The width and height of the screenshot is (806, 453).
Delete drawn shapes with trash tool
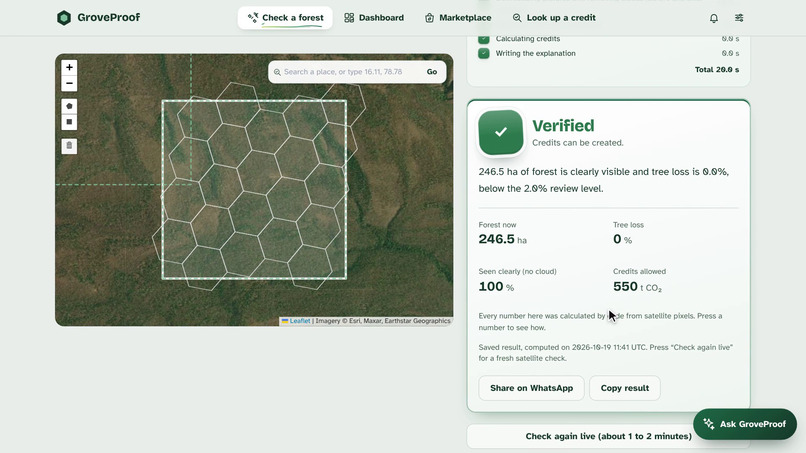click(x=69, y=146)
